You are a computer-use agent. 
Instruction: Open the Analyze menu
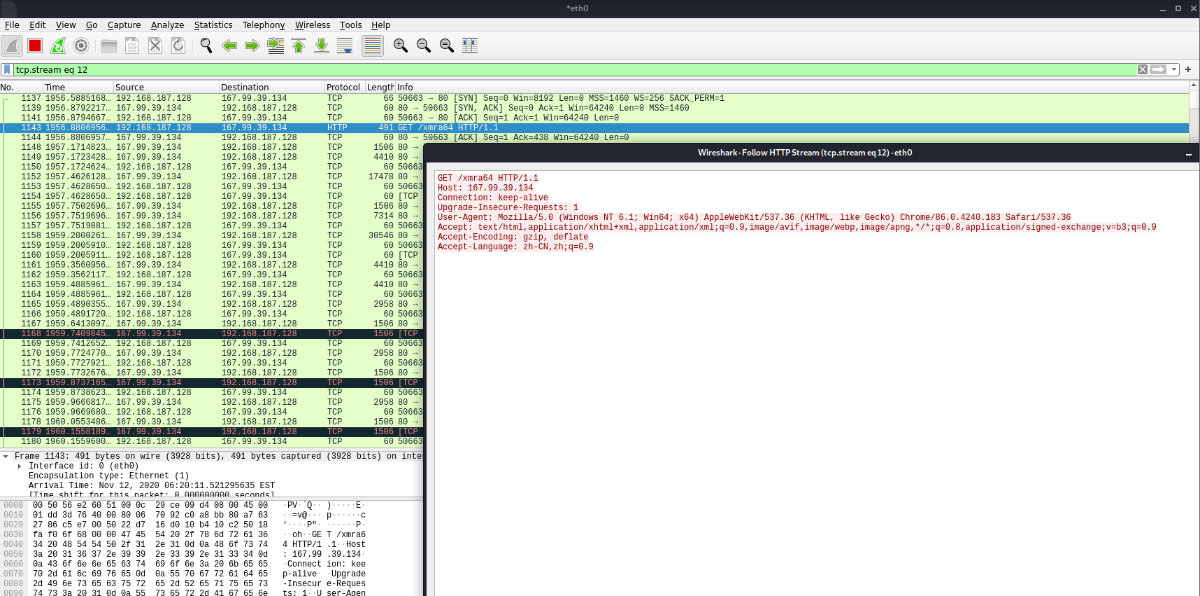167,24
